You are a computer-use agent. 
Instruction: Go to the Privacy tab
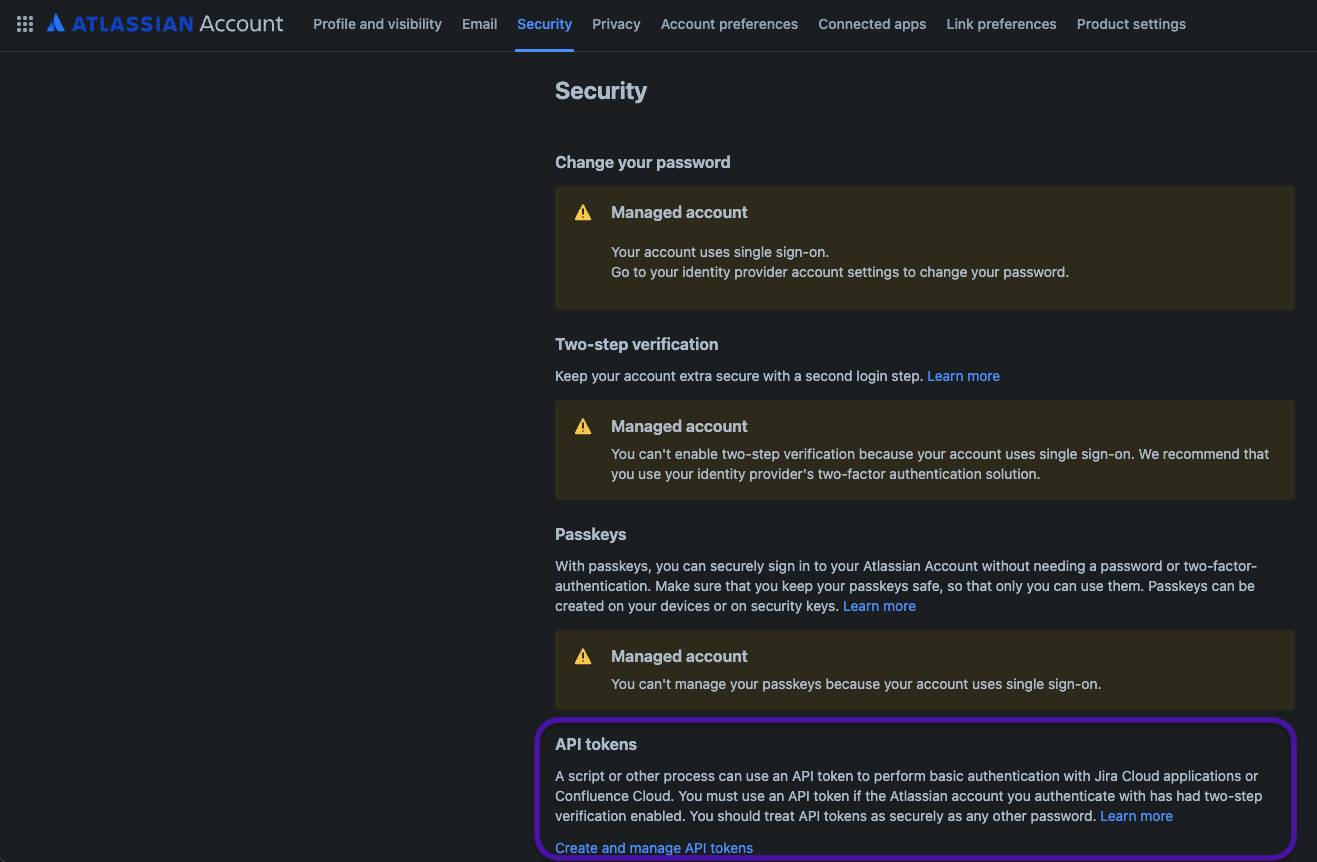tap(616, 24)
